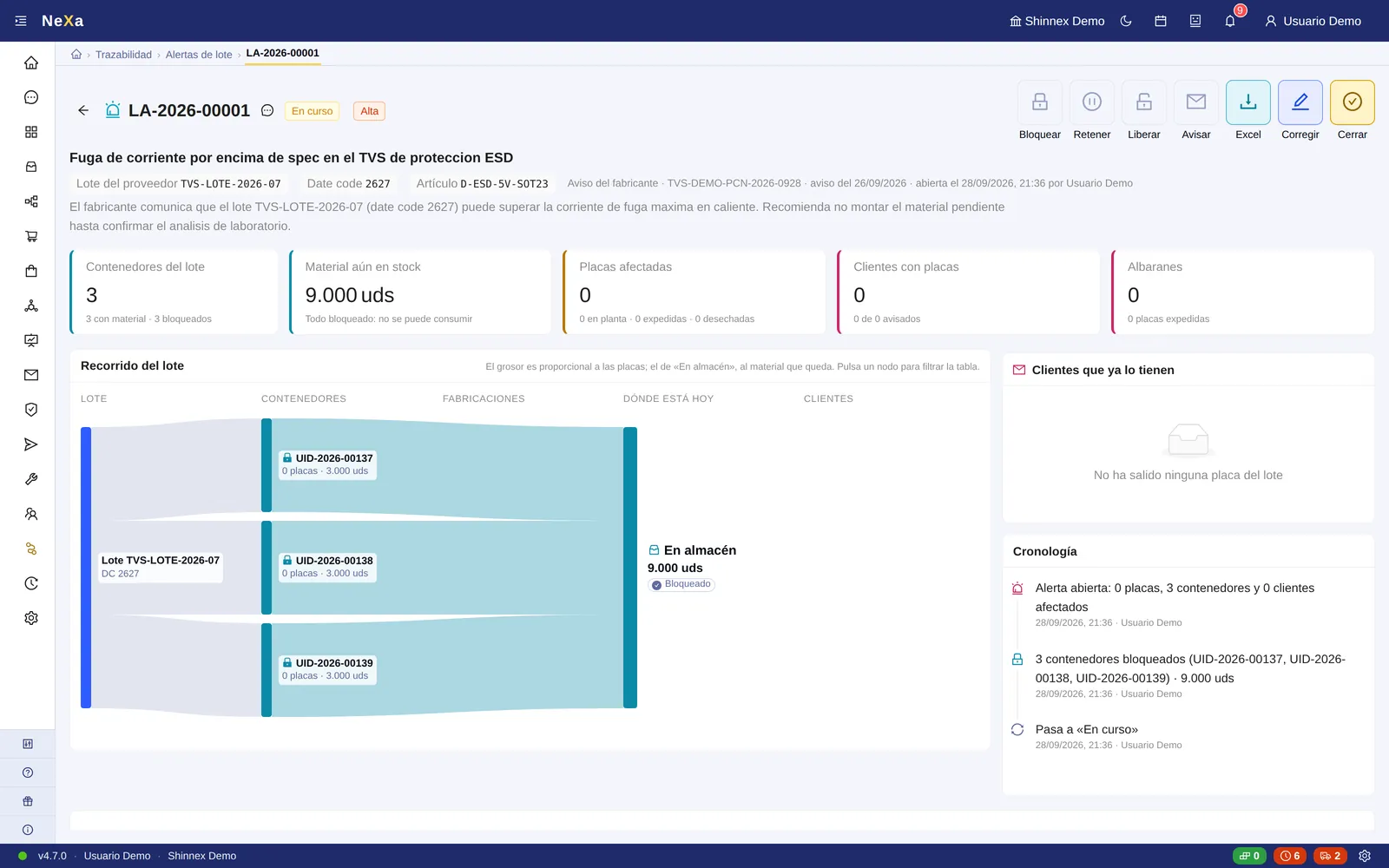Click the Alta priority tag

pos(369,111)
